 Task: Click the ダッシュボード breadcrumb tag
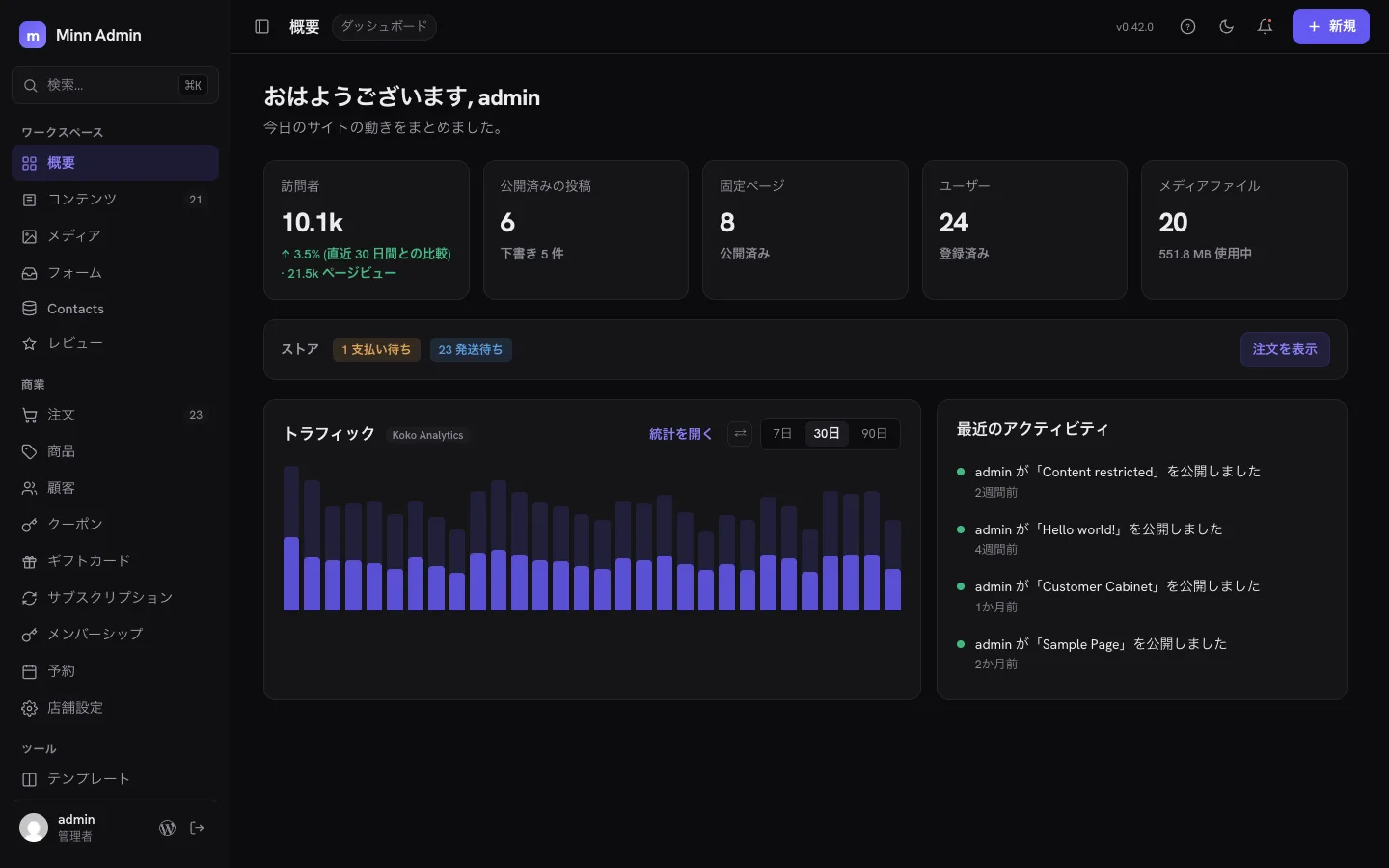click(384, 27)
